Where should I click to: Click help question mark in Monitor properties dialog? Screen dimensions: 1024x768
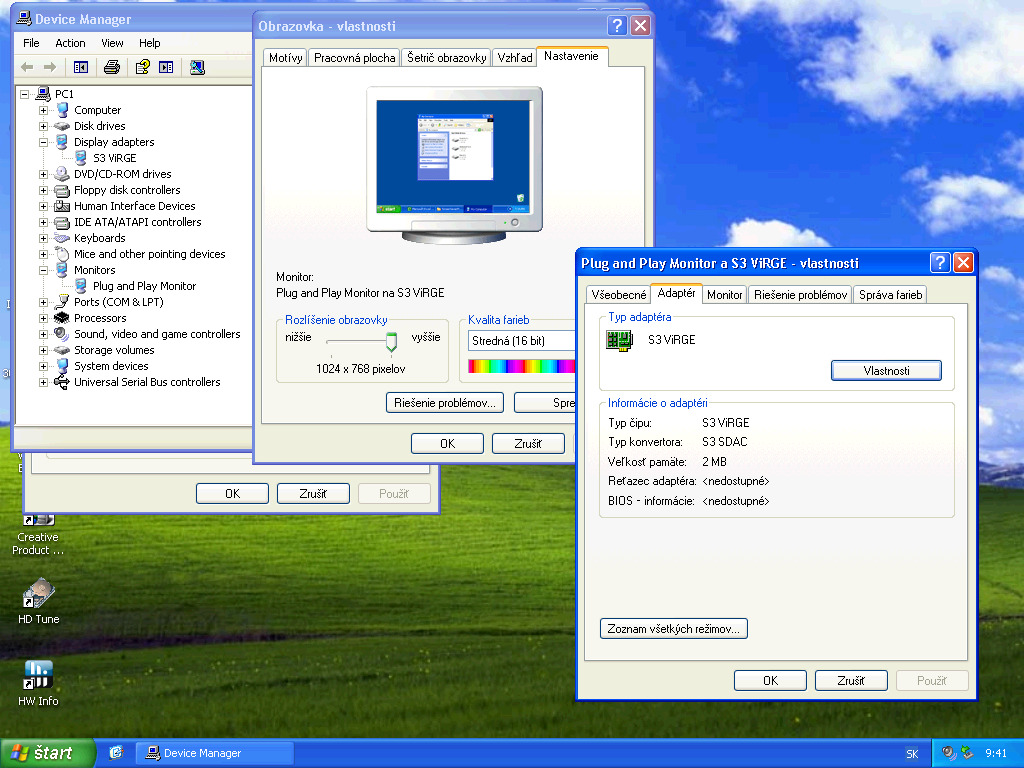[940, 263]
